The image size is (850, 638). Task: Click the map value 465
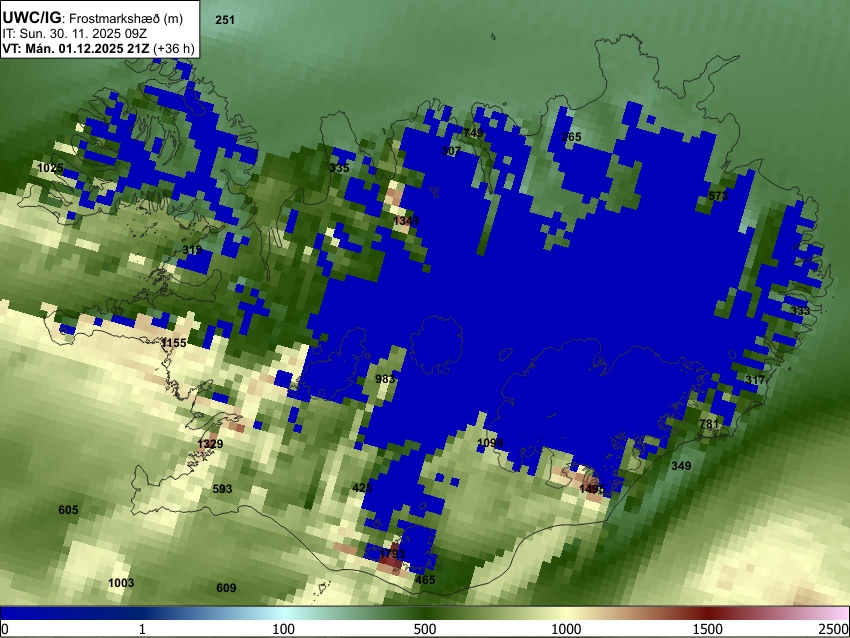tap(425, 579)
